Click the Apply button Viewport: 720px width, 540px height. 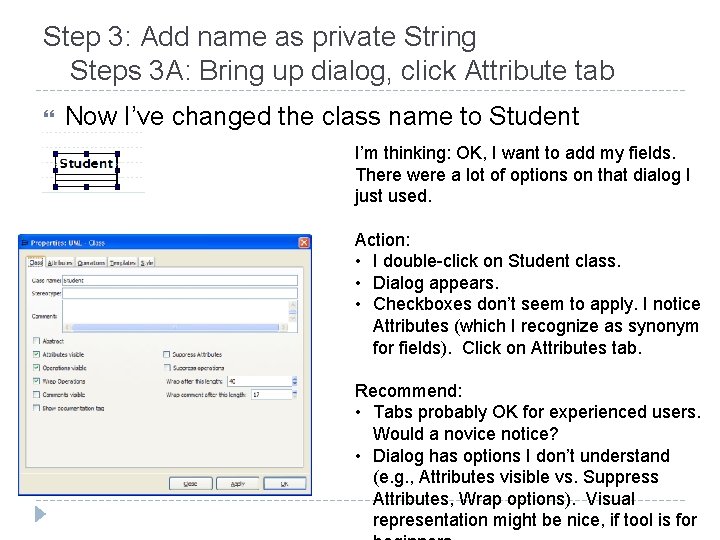(237, 484)
